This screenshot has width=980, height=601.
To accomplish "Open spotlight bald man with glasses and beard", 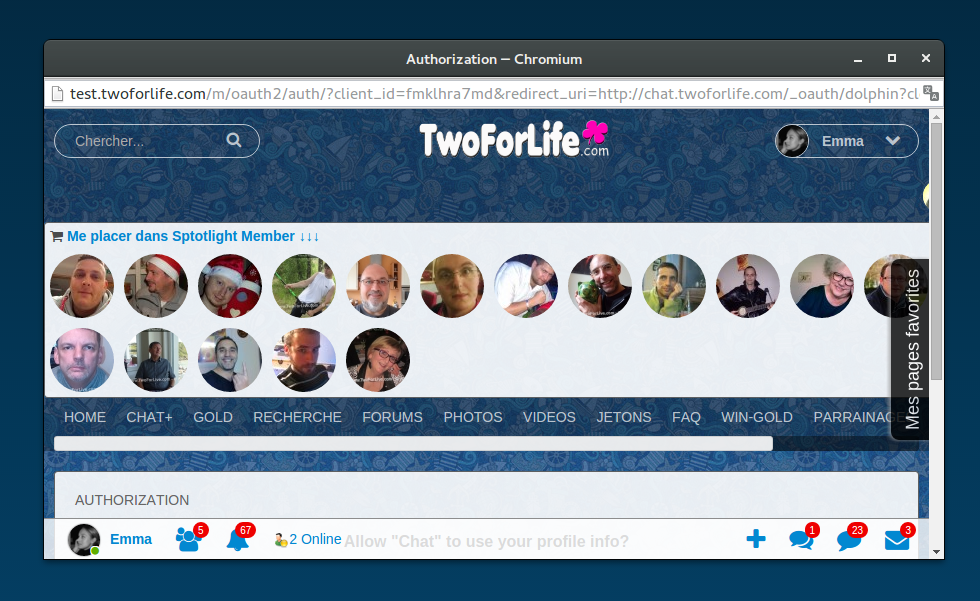I will point(378,286).
